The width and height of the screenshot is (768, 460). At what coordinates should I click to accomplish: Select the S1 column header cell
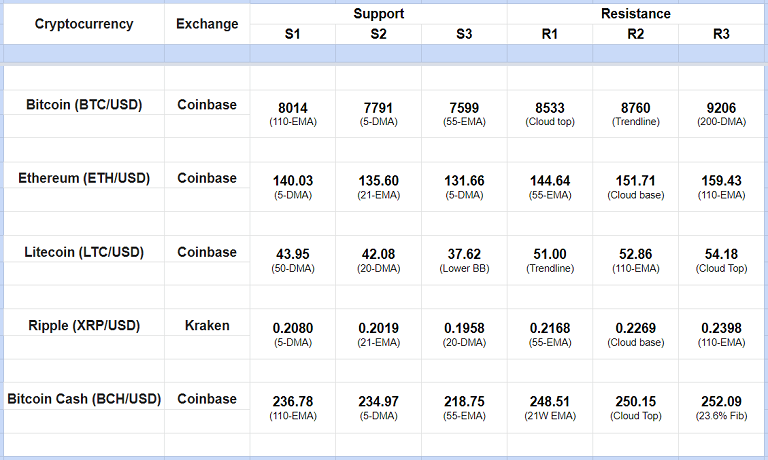(293, 34)
